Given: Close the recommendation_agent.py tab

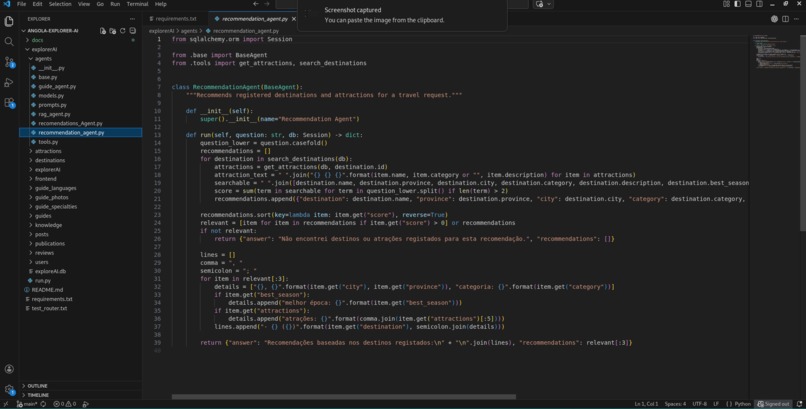Looking at the screenshot, I should tap(294, 19).
